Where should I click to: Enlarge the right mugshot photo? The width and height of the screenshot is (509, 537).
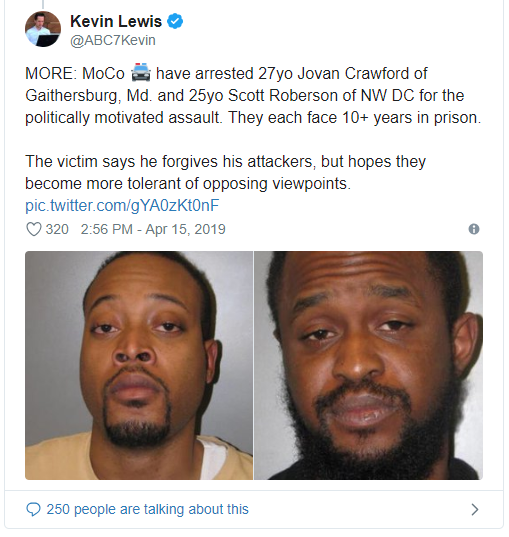coord(369,365)
